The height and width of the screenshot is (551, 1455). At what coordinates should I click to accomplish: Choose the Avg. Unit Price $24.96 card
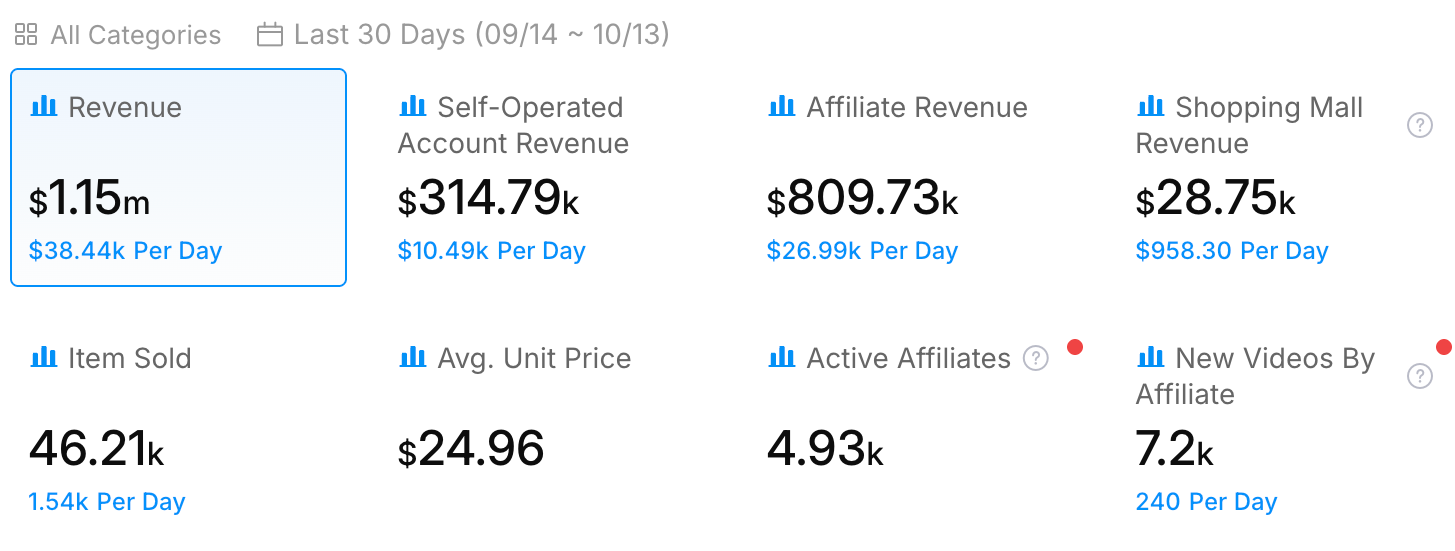tap(548, 430)
